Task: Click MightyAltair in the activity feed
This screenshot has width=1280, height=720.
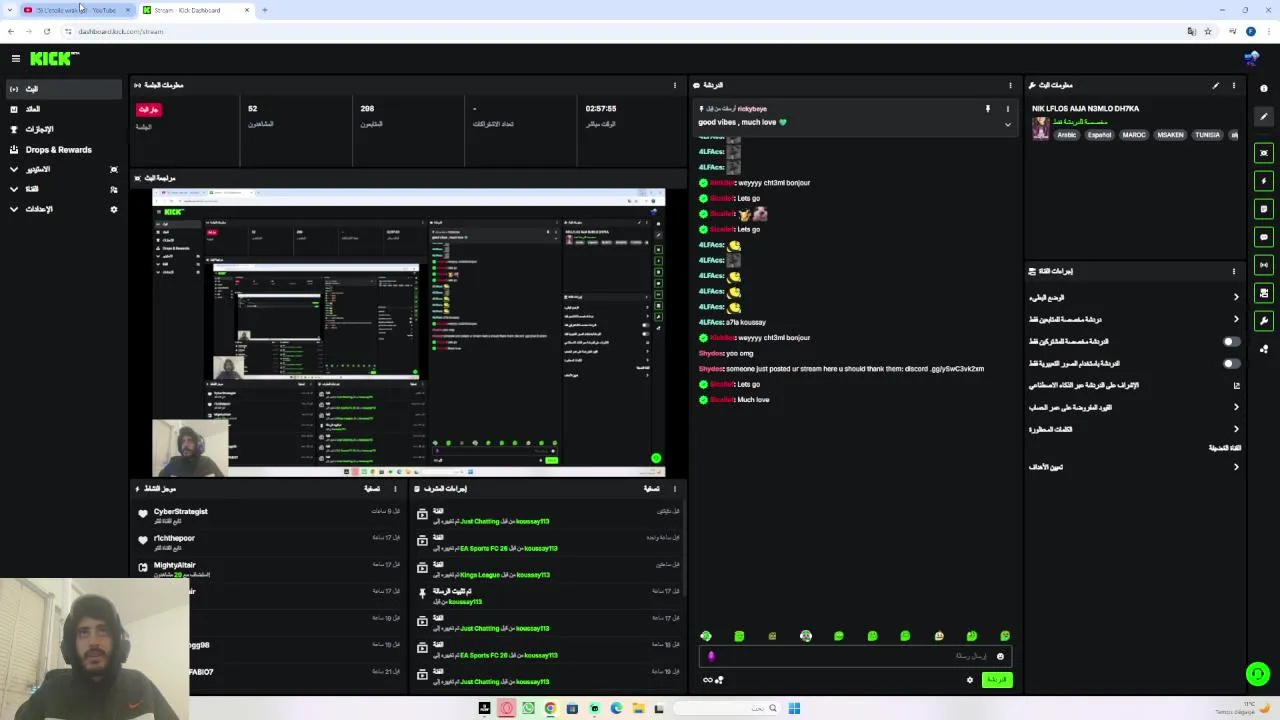Action: (x=174, y=565)
